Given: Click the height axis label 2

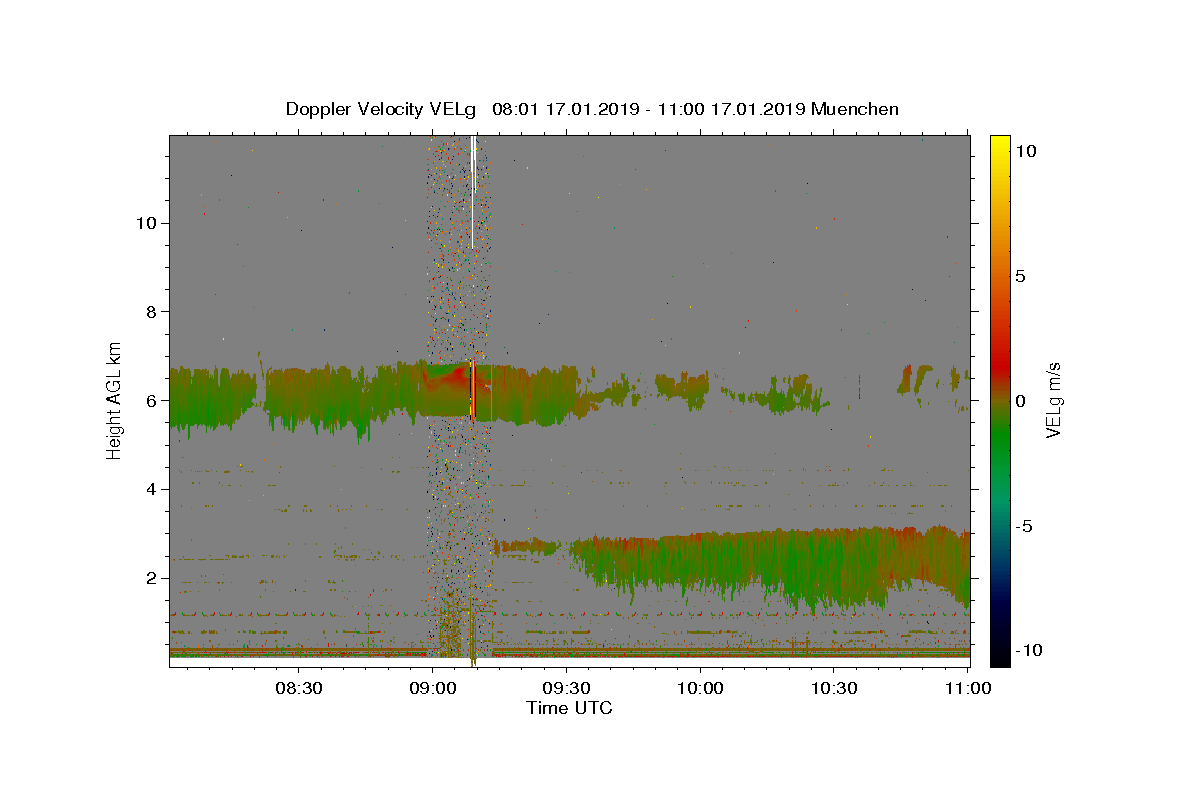Looking at the screenshot, I should pyautogui.click(x=149, y=578).
